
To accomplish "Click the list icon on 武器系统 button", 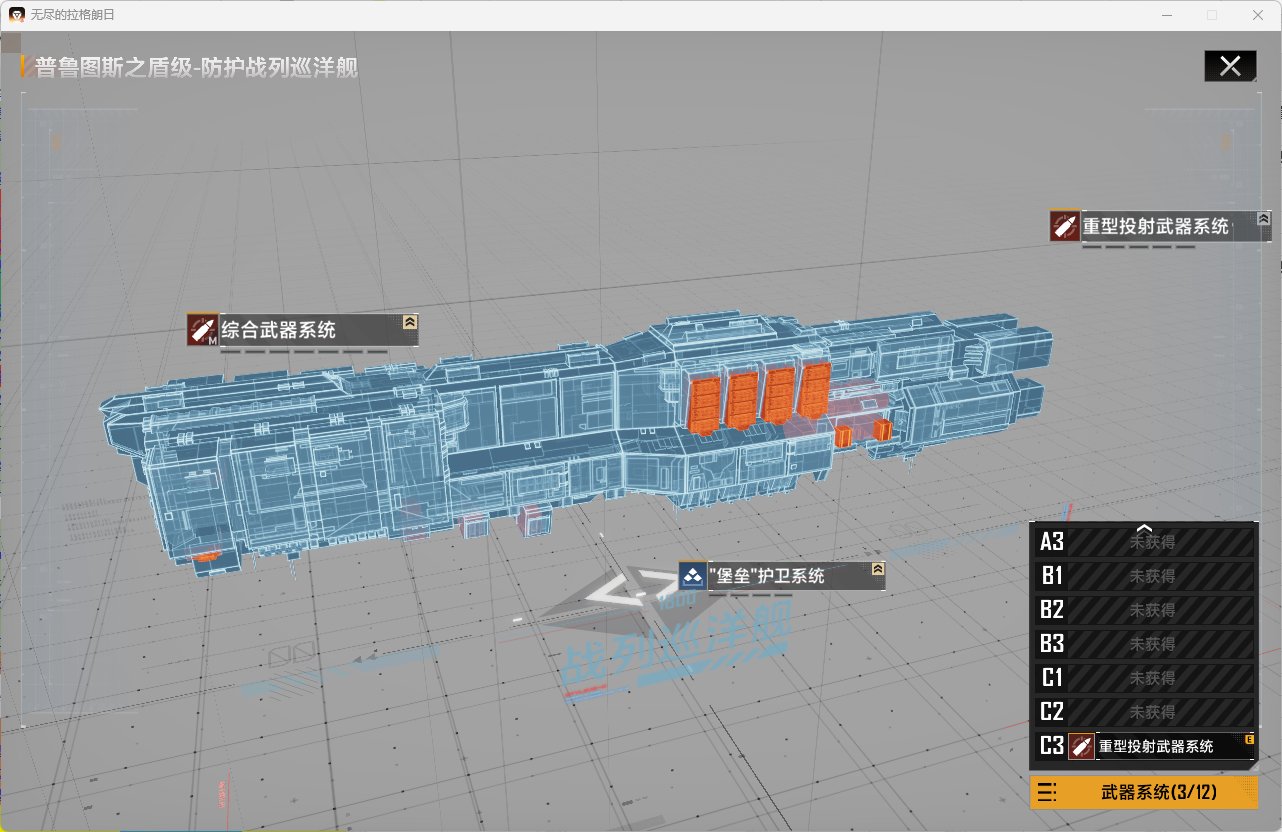I will point(1048,792).
